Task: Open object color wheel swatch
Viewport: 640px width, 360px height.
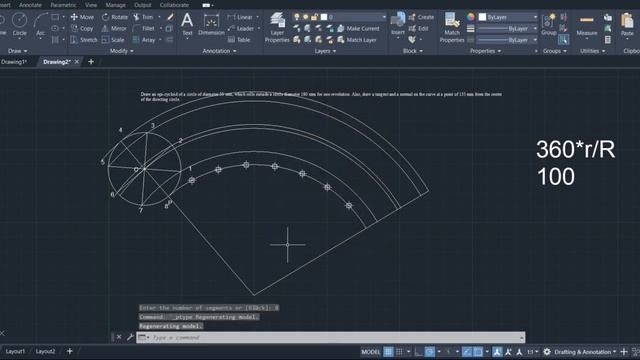Action: 471,17
